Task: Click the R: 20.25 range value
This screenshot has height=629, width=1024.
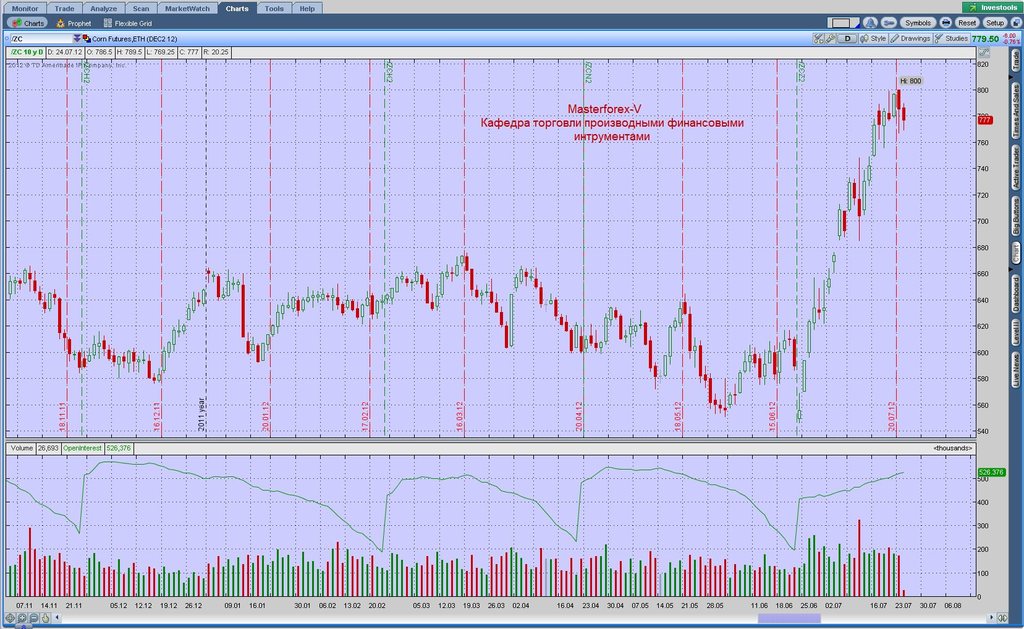Action: coord(216,52)
